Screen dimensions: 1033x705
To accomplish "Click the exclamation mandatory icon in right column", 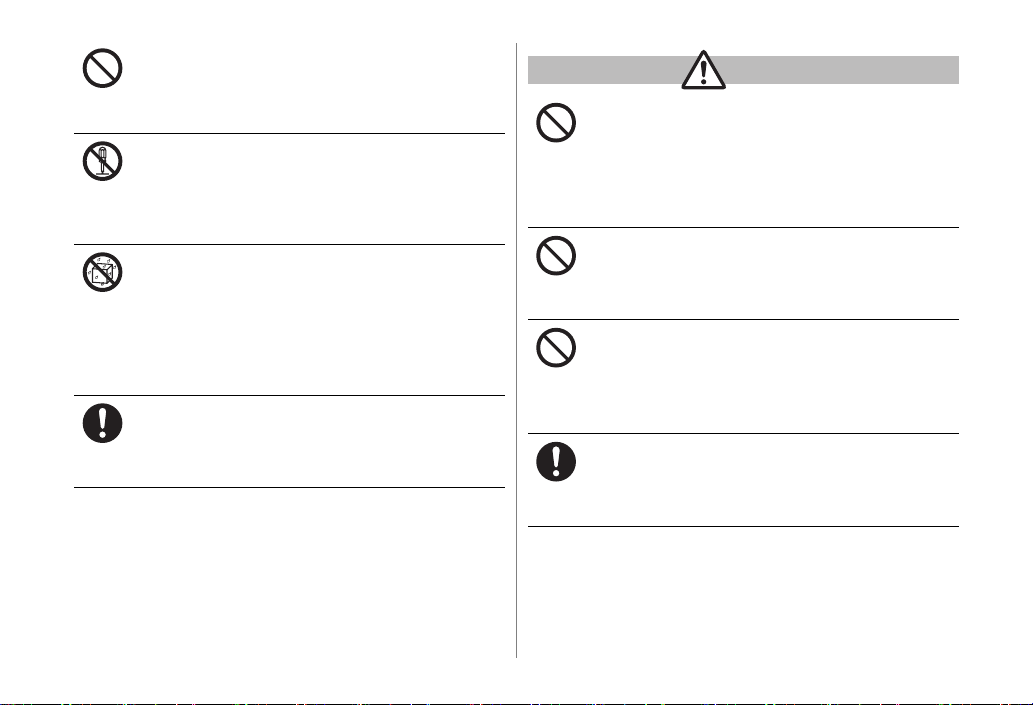I will tap(556, 461).
